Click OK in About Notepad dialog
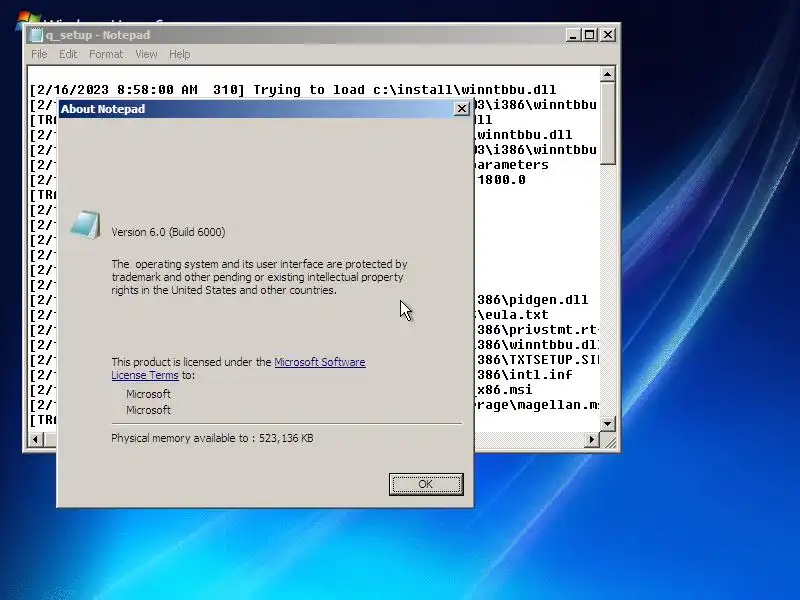This screenshot has height=600, width=800. [426, 484]
